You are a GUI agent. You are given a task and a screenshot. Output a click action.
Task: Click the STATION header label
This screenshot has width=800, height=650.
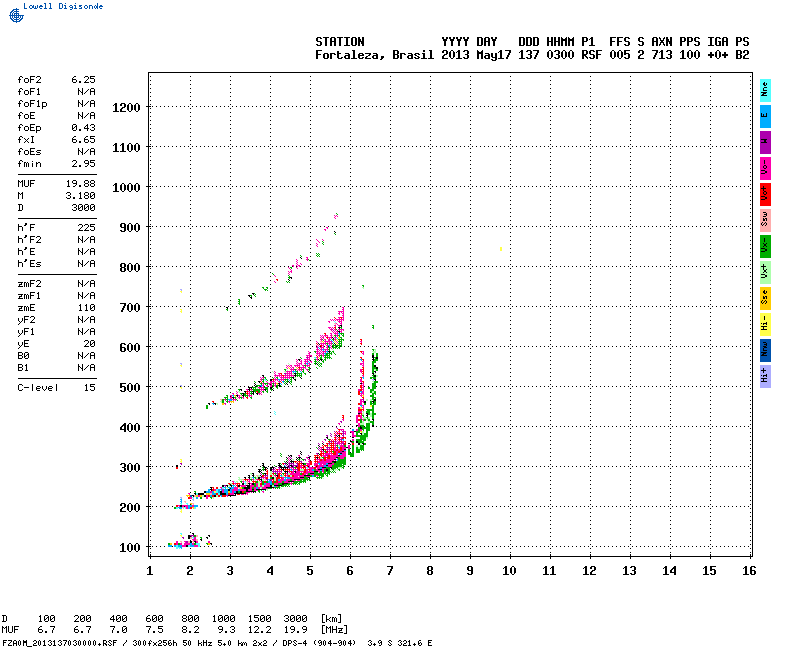(x=340, y=42)
